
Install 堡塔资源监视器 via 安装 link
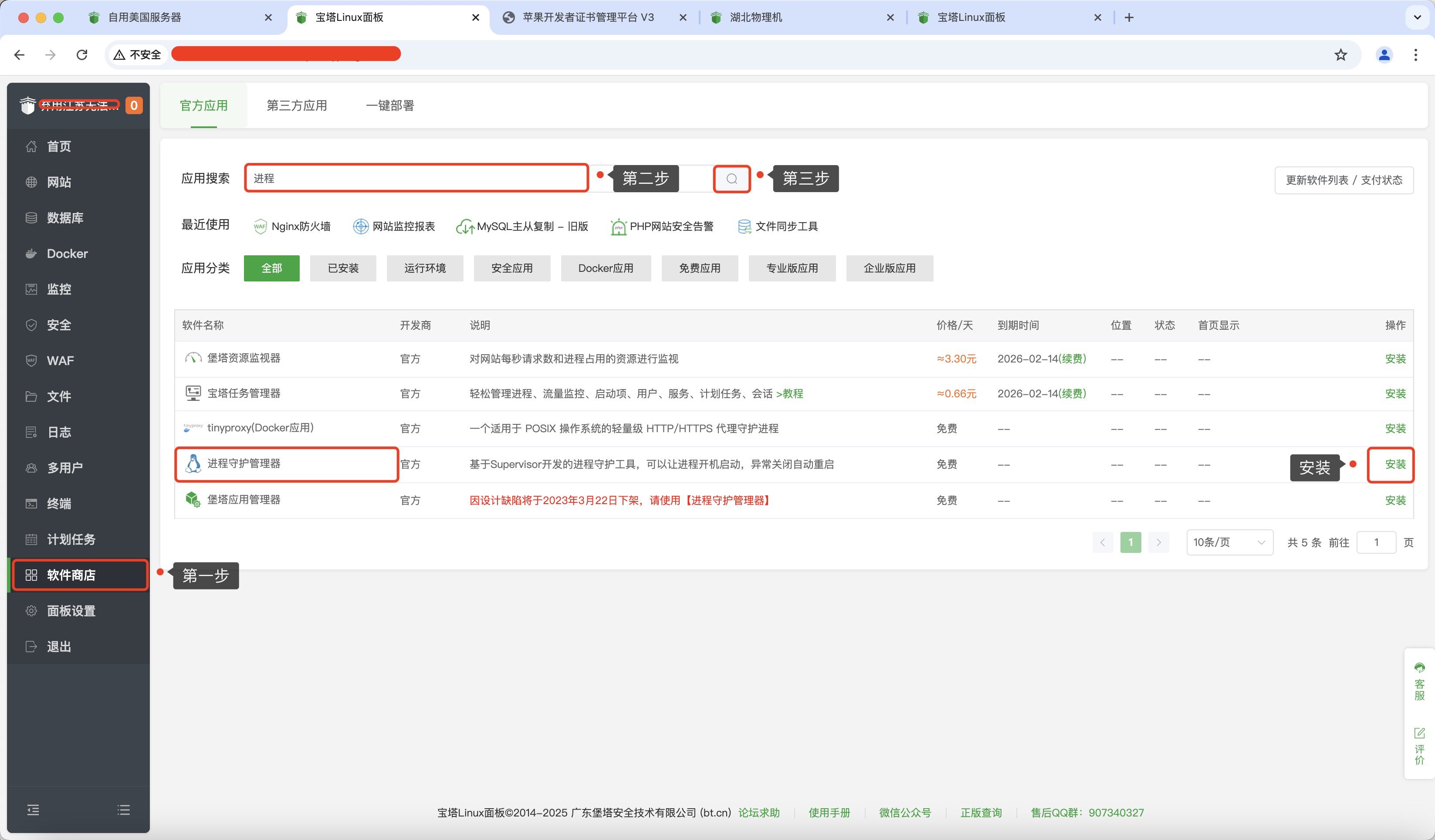1395,359
